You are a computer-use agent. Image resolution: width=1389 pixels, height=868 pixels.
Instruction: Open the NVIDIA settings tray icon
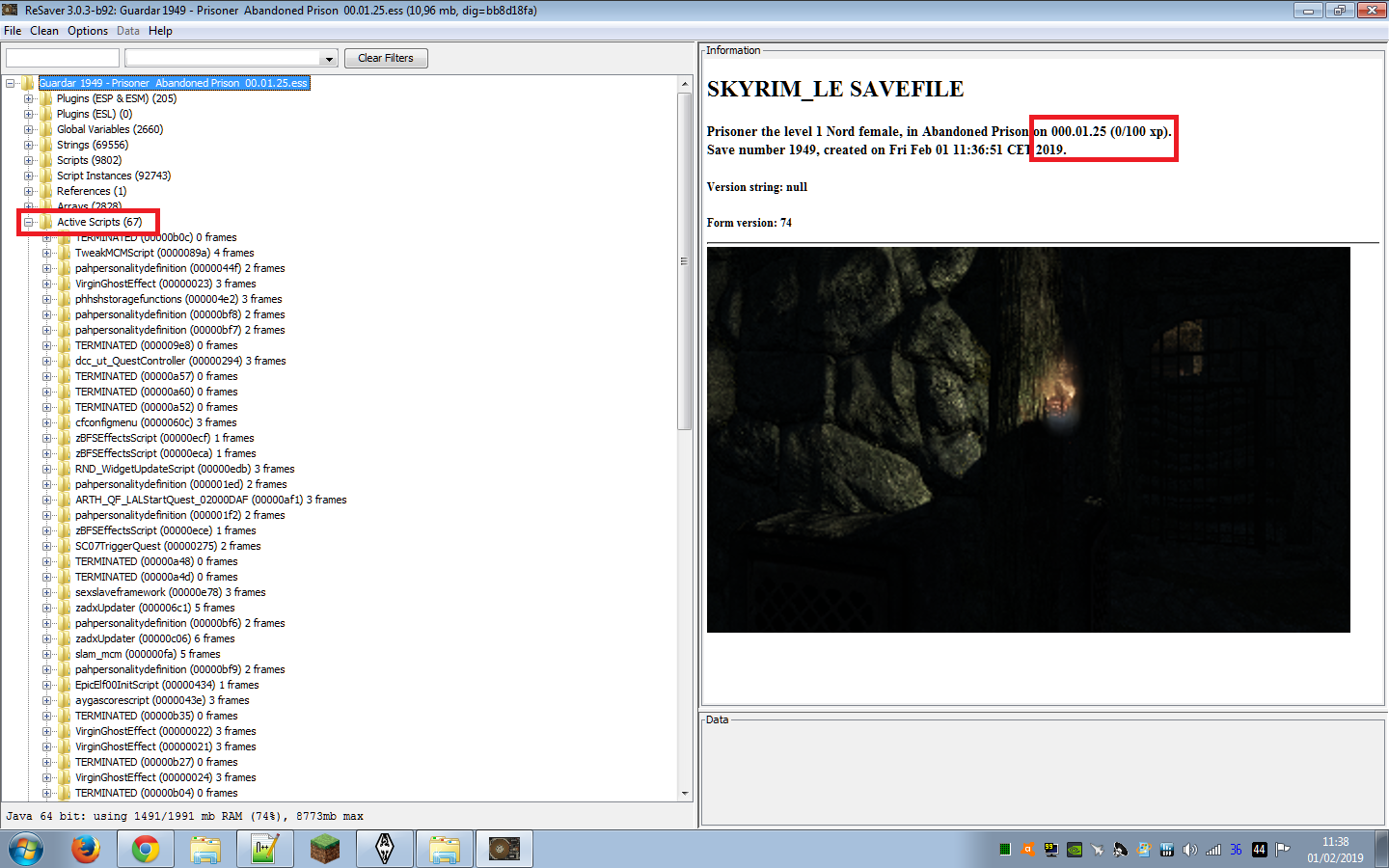point(1074,849)
